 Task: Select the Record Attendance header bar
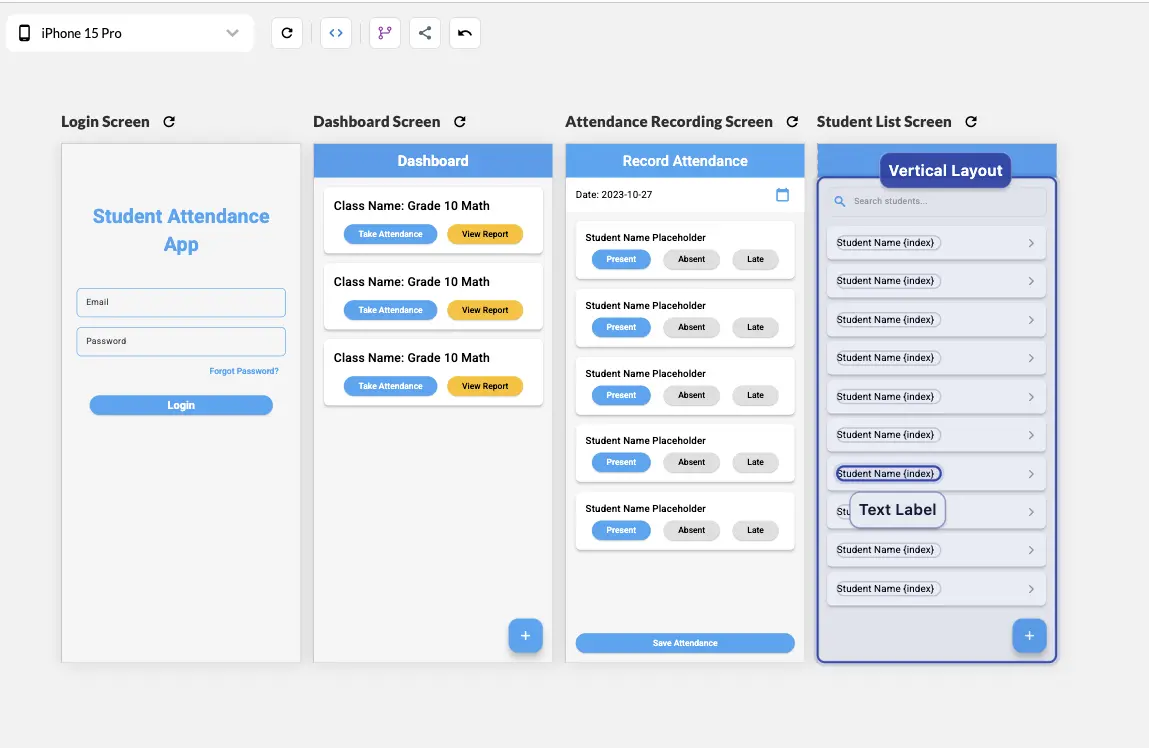coord(685,161)
